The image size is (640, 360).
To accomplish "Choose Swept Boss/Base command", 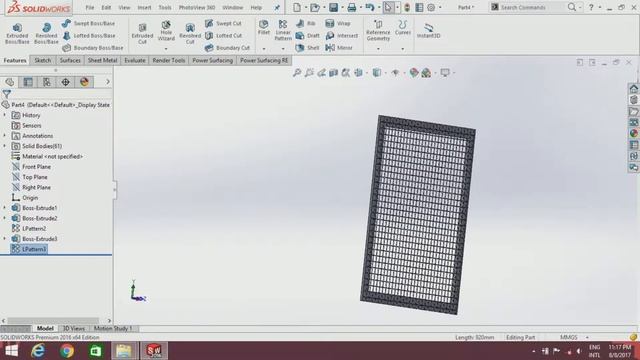I will pos(89,24).
